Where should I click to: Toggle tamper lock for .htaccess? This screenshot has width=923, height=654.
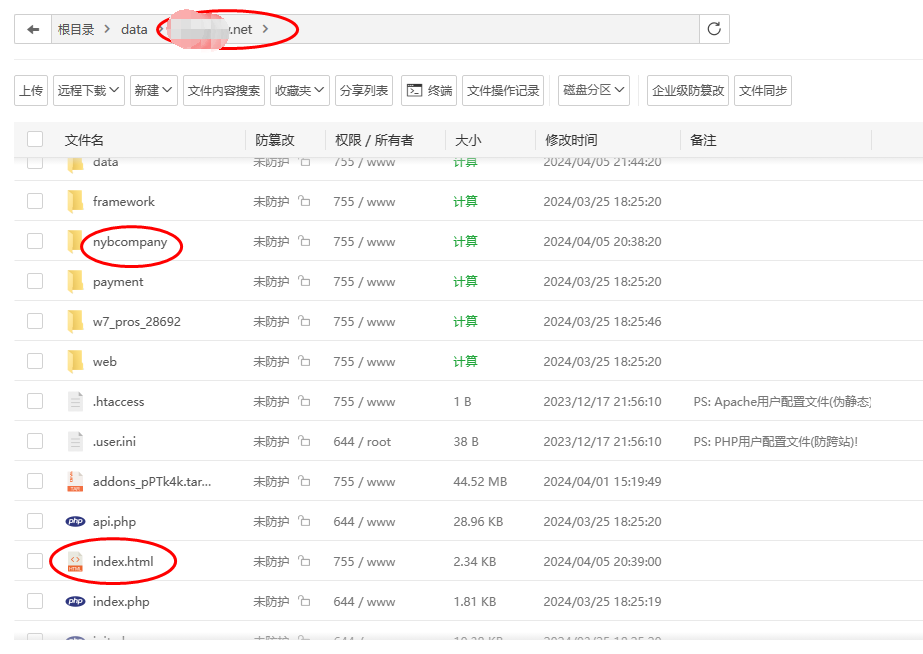click(x=304, y=401)
